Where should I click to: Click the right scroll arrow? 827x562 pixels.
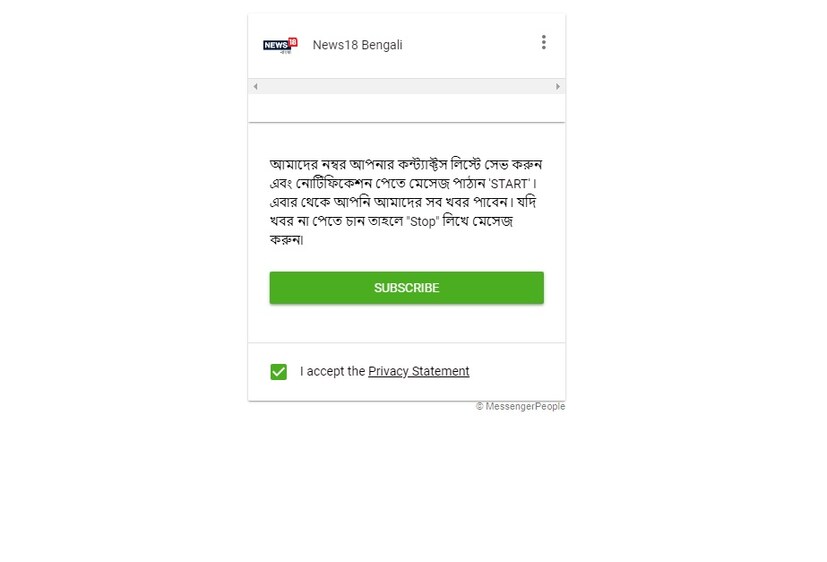[x=558, y=87]
